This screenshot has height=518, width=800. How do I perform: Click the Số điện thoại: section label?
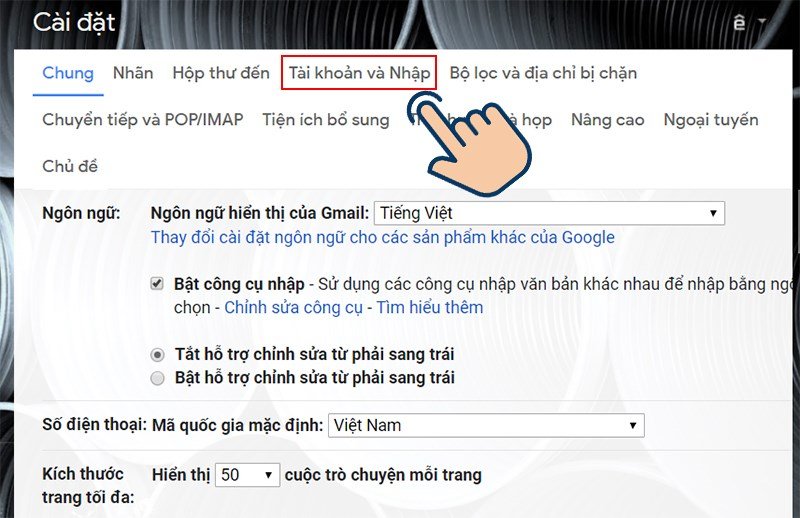coord(94,425)
